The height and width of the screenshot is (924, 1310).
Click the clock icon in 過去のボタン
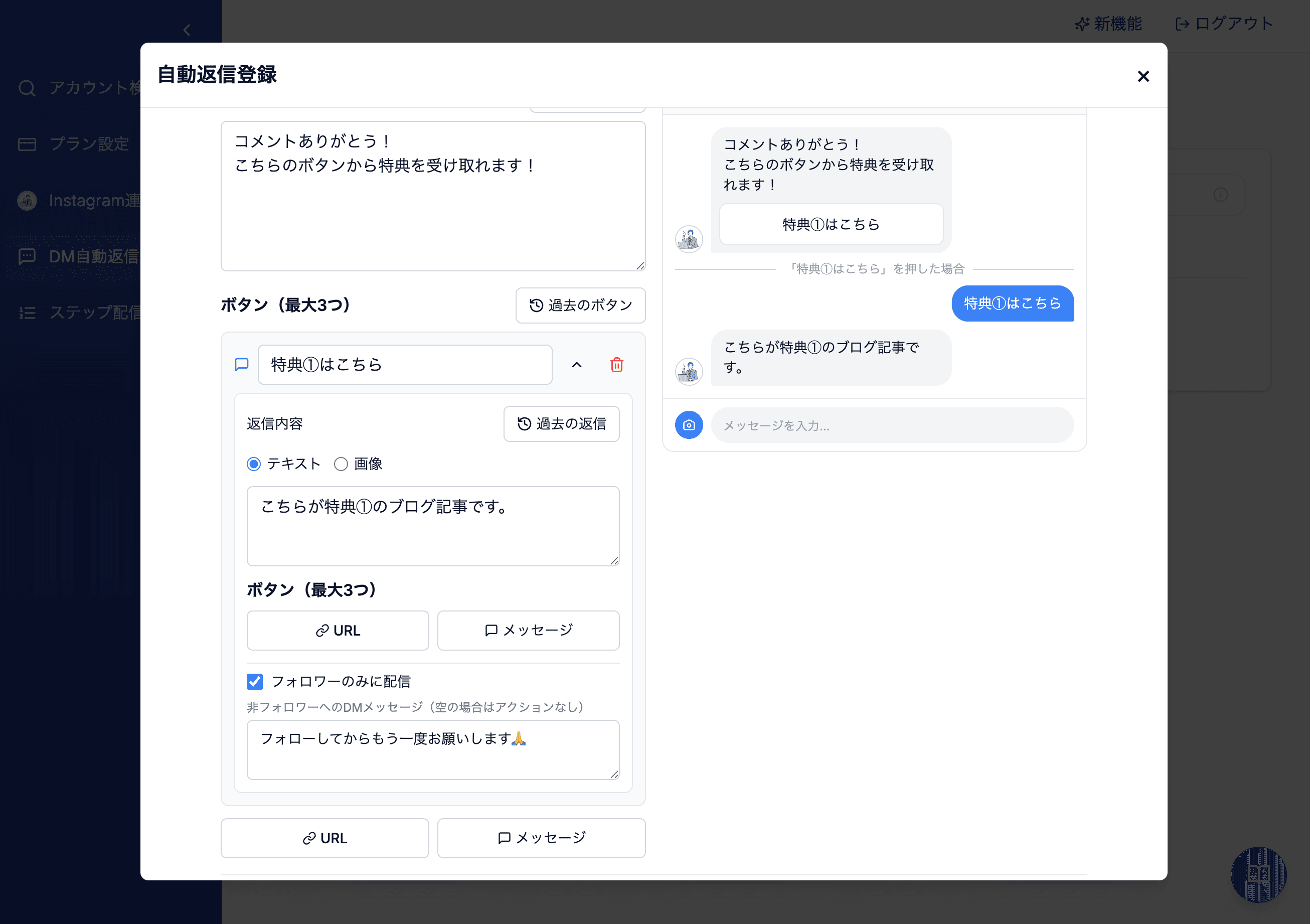coord(536,305)
